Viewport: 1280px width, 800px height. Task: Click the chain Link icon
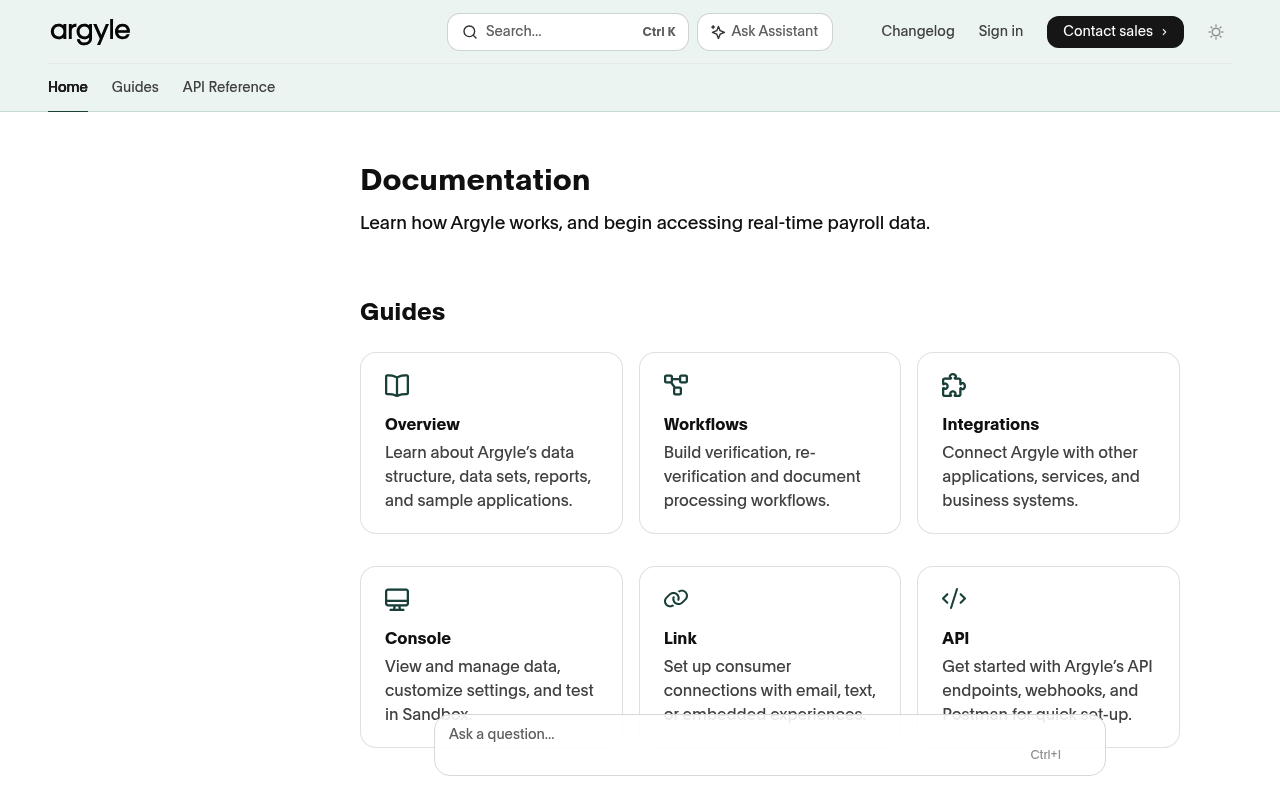tap(676, 599)
